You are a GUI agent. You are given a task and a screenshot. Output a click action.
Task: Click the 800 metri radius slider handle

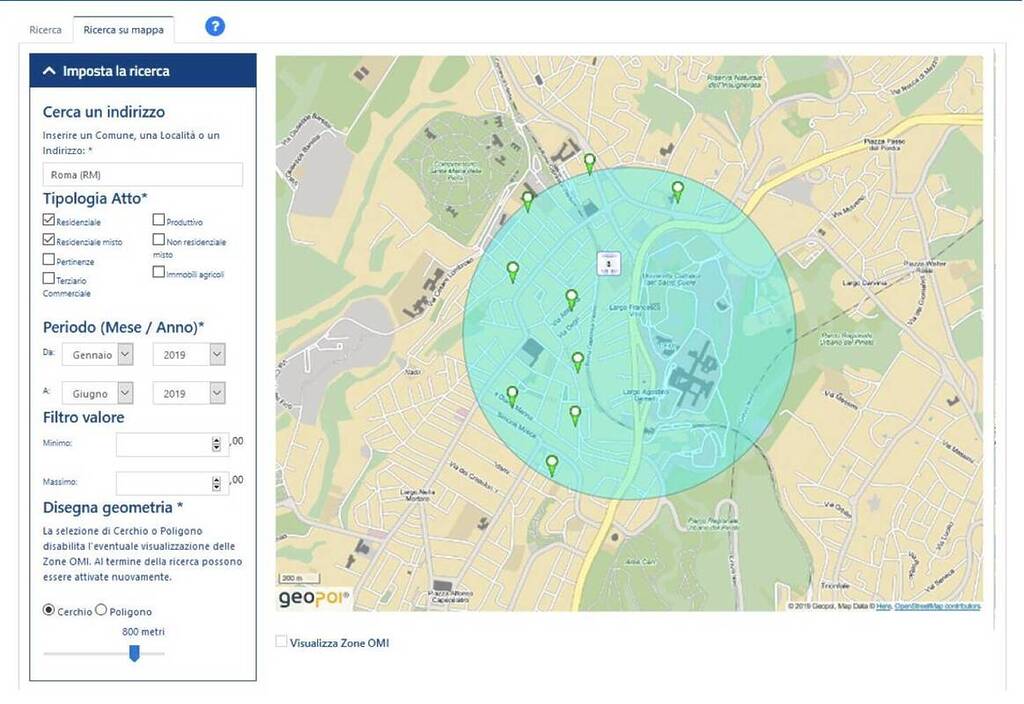click(x=135, y=653)
